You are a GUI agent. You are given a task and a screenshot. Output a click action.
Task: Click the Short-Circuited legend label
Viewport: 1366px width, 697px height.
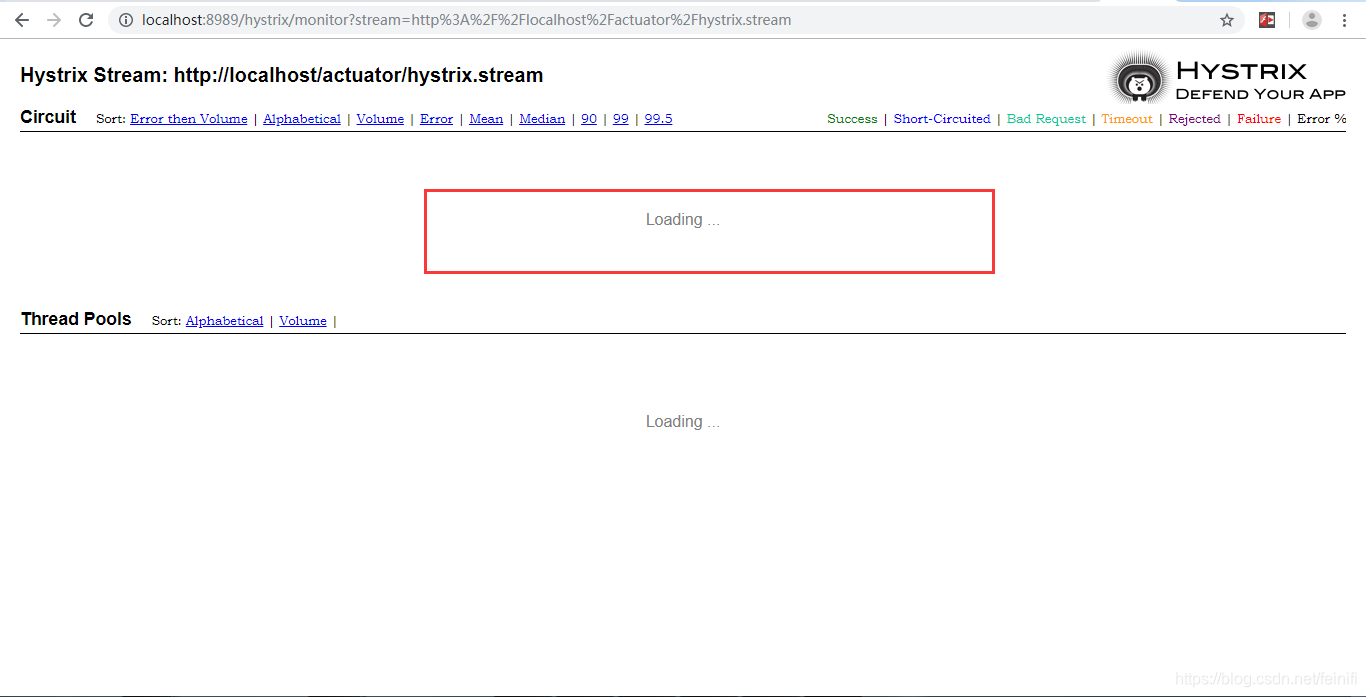942,119
